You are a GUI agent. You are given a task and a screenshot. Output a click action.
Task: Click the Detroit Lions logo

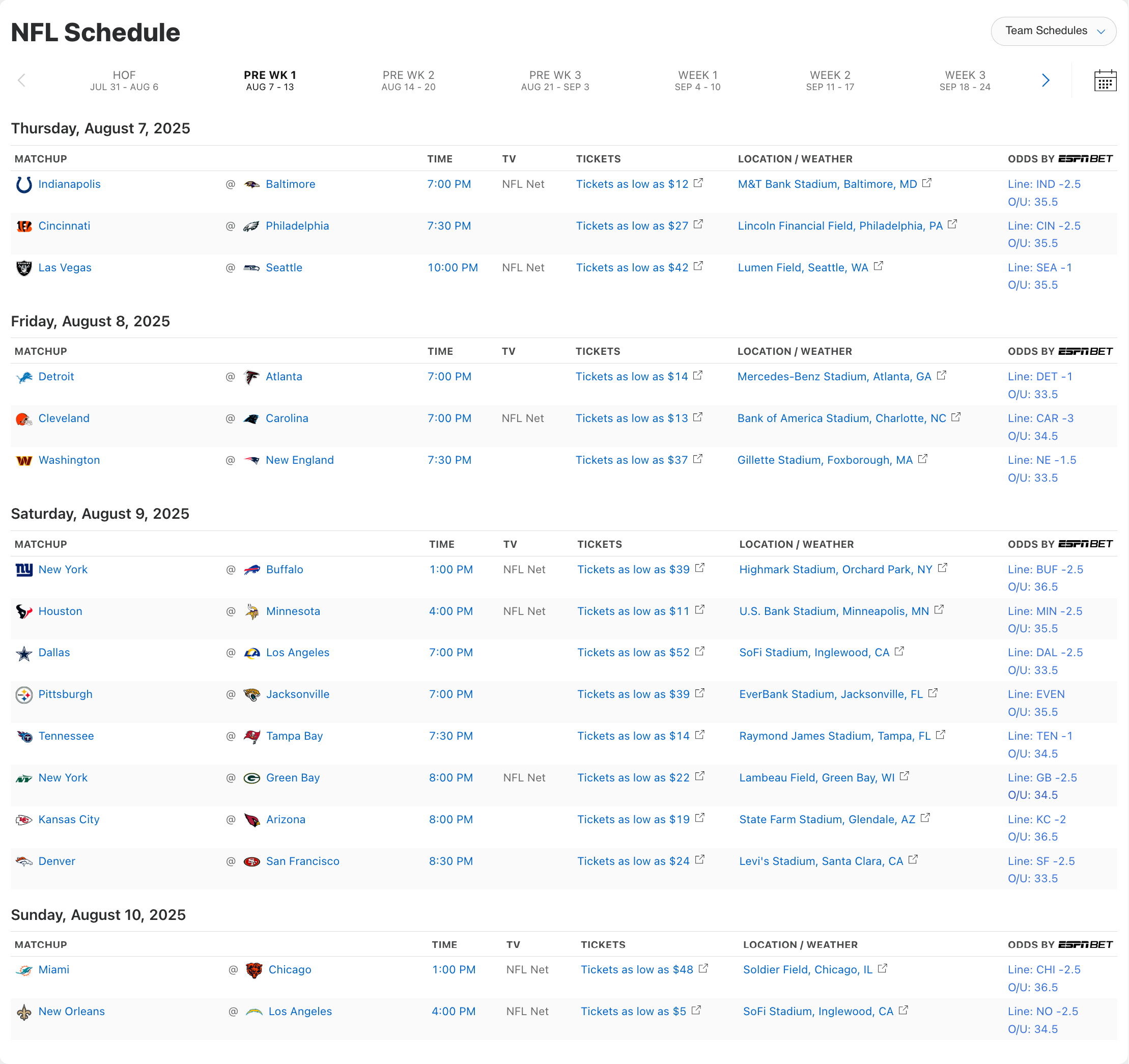pos(24,377)
